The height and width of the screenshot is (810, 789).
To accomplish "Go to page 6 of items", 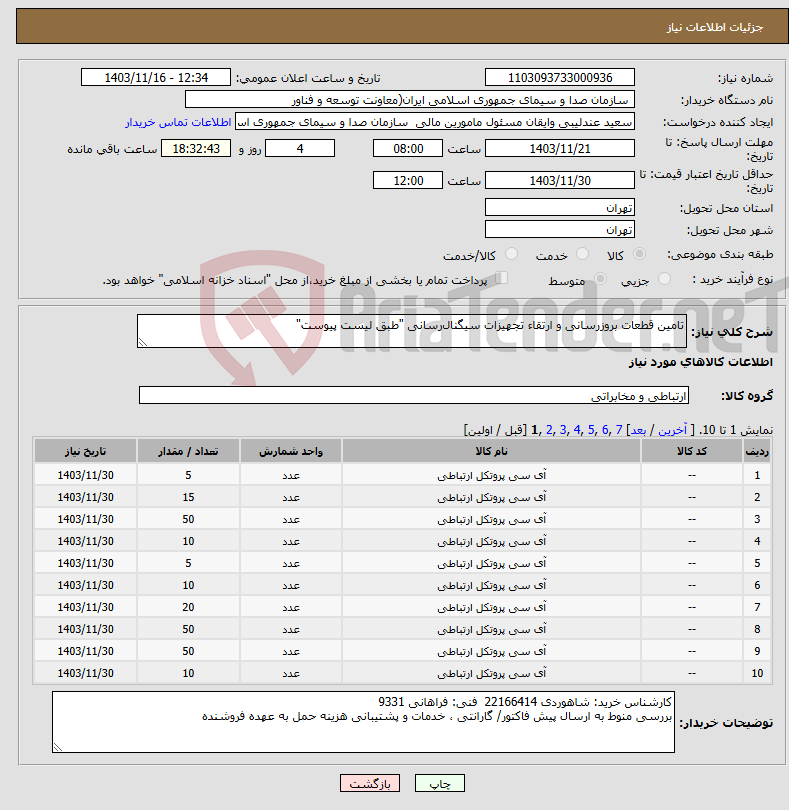I will [x=605, y=430].
